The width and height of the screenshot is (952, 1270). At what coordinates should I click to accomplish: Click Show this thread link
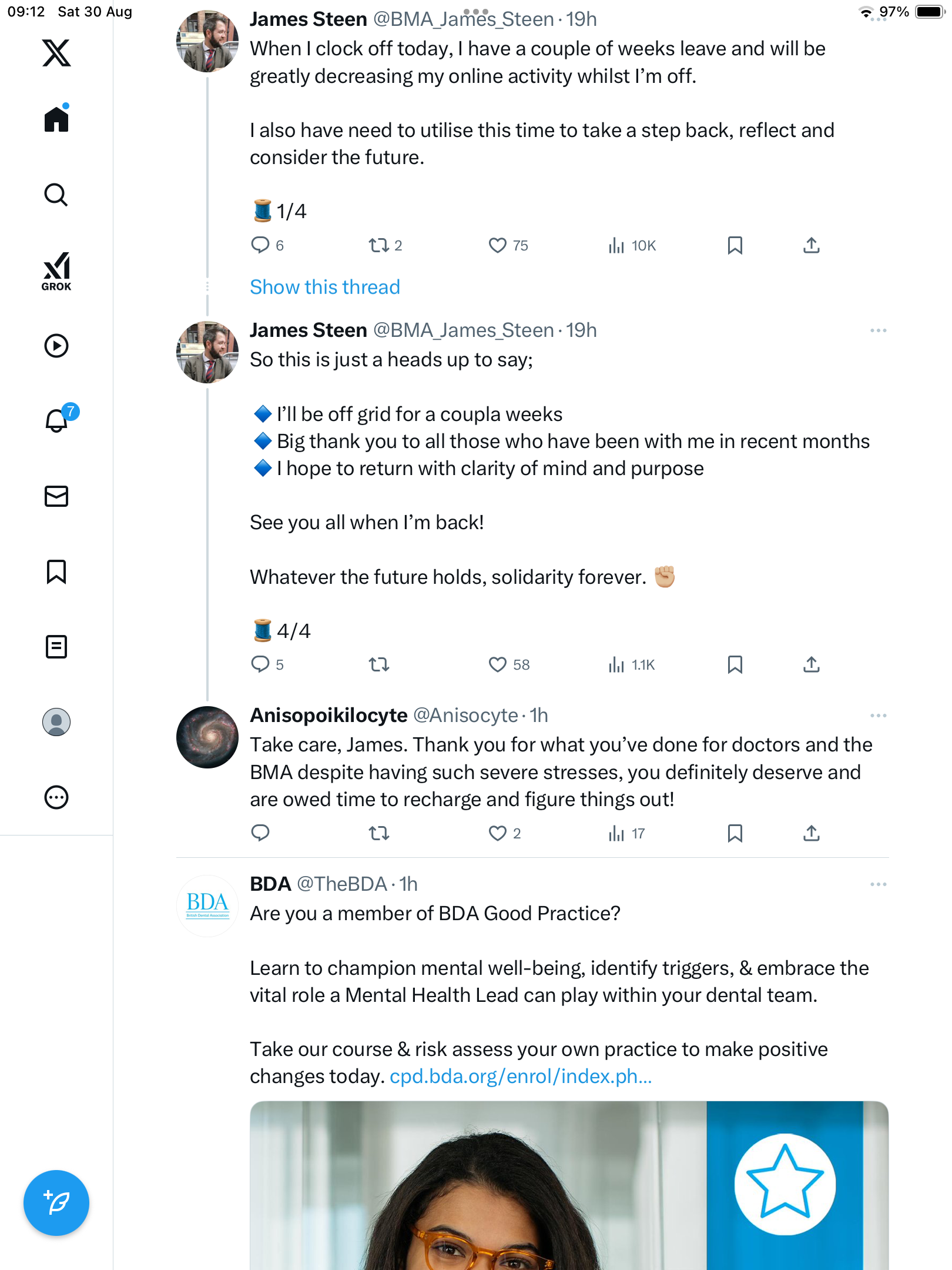324,287
